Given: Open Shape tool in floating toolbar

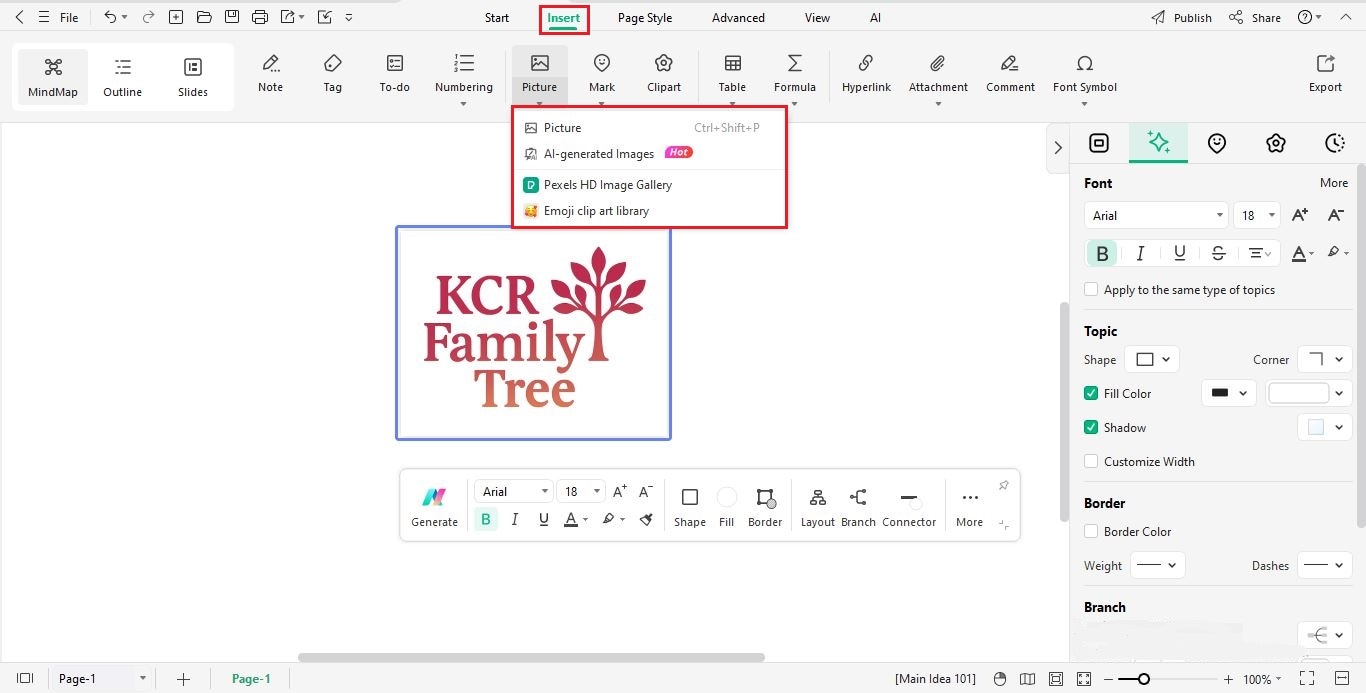Looking at the screenshot, I should pos(689,507).
